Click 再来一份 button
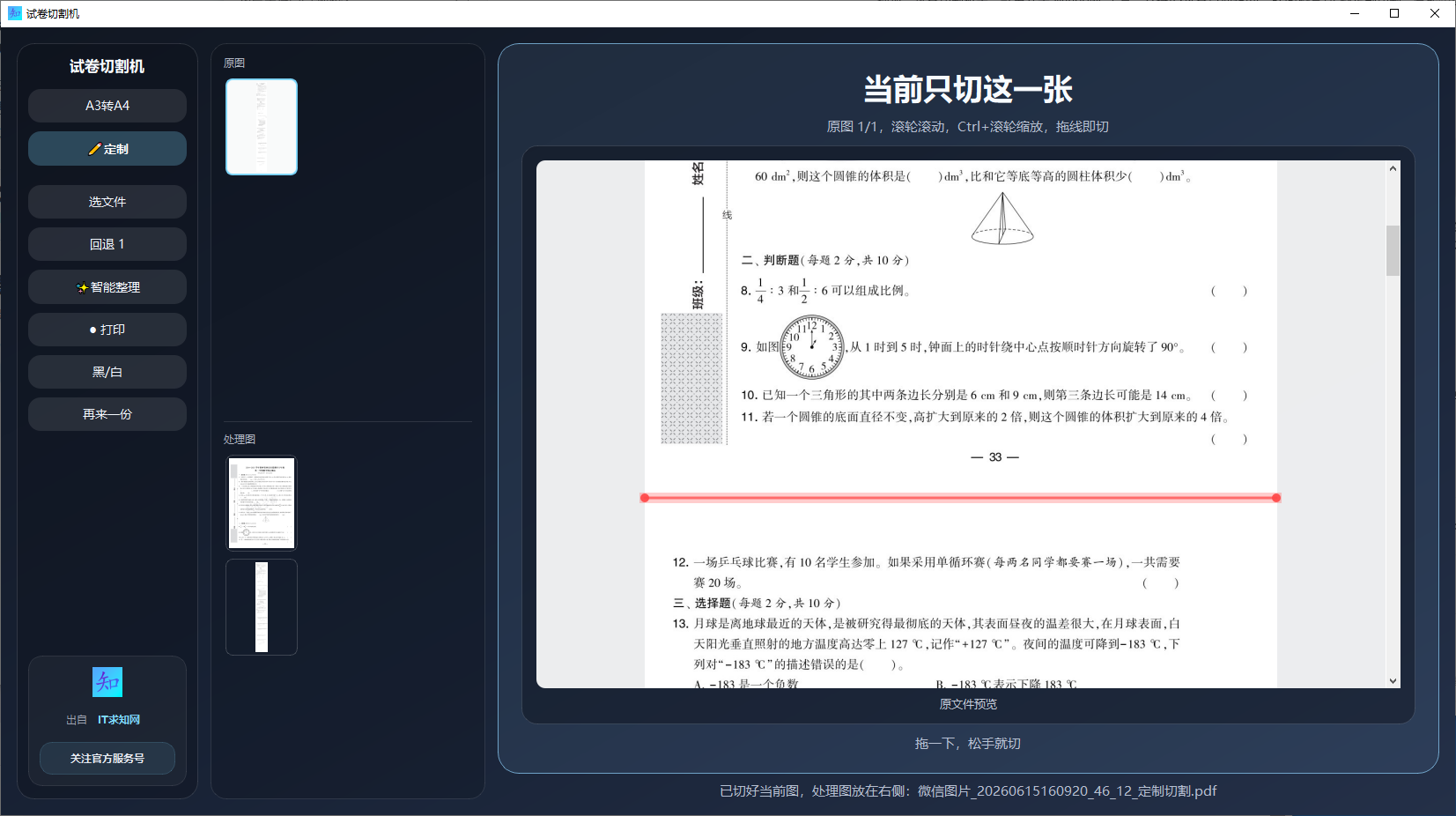1456x816 pixels. pyautogui.click(x=107, y=414)
